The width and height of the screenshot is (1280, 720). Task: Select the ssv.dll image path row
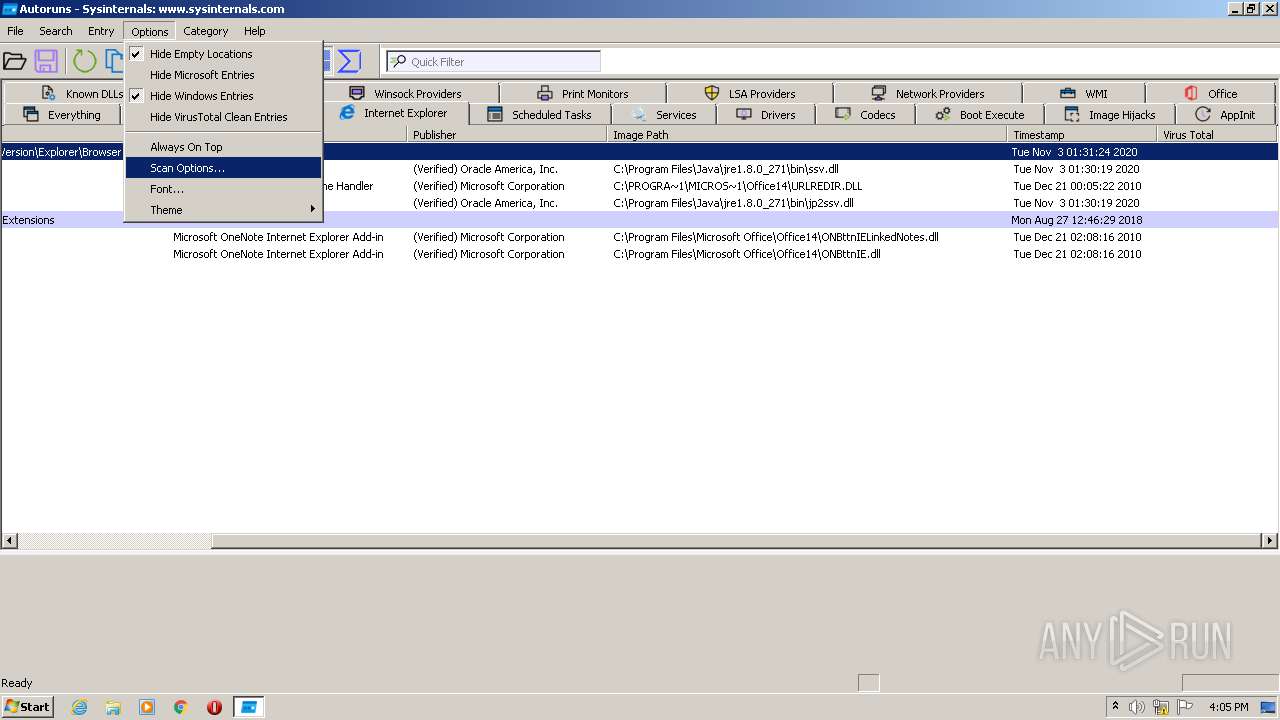click(639, 169)
